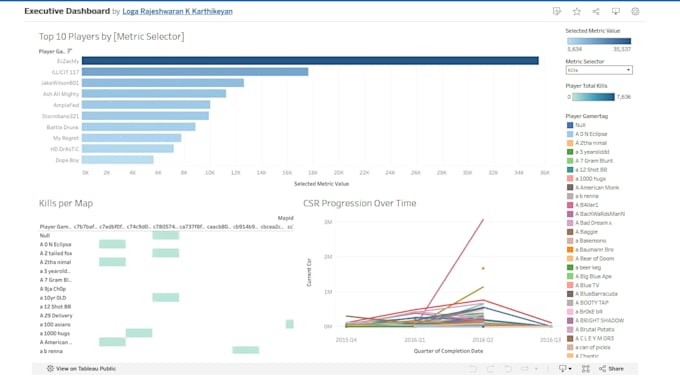Viewport: 680px width, 383px height.
Task: Click View on Tableau Public
Action: 82,369
